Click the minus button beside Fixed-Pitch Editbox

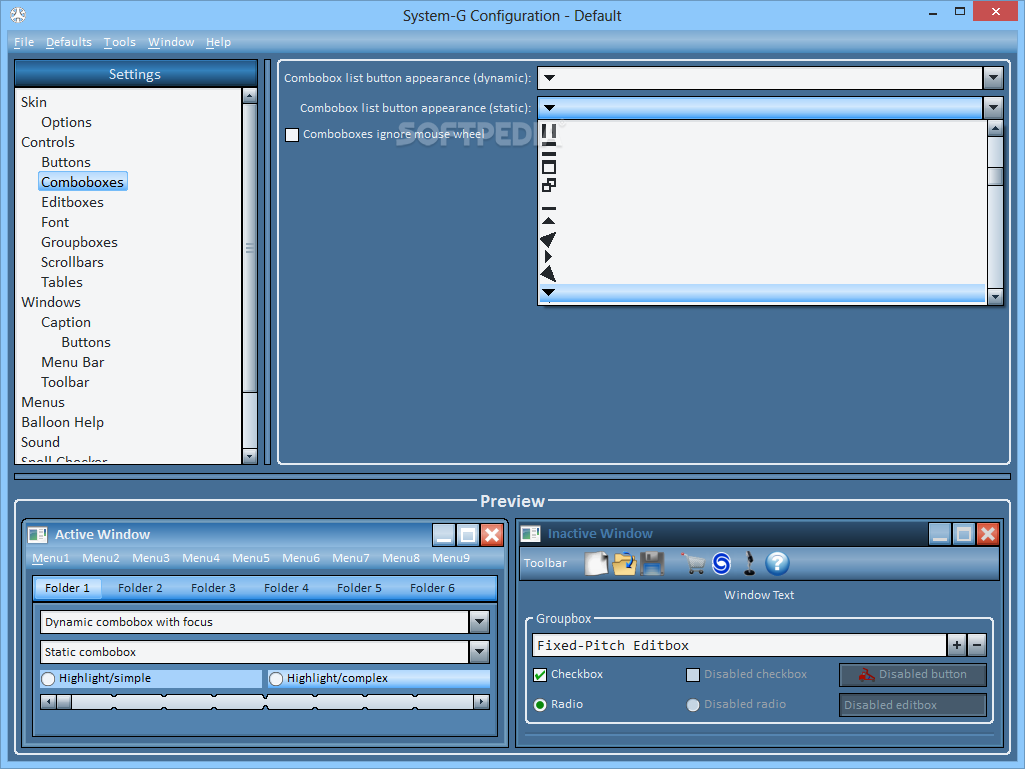tap(977, 645)
